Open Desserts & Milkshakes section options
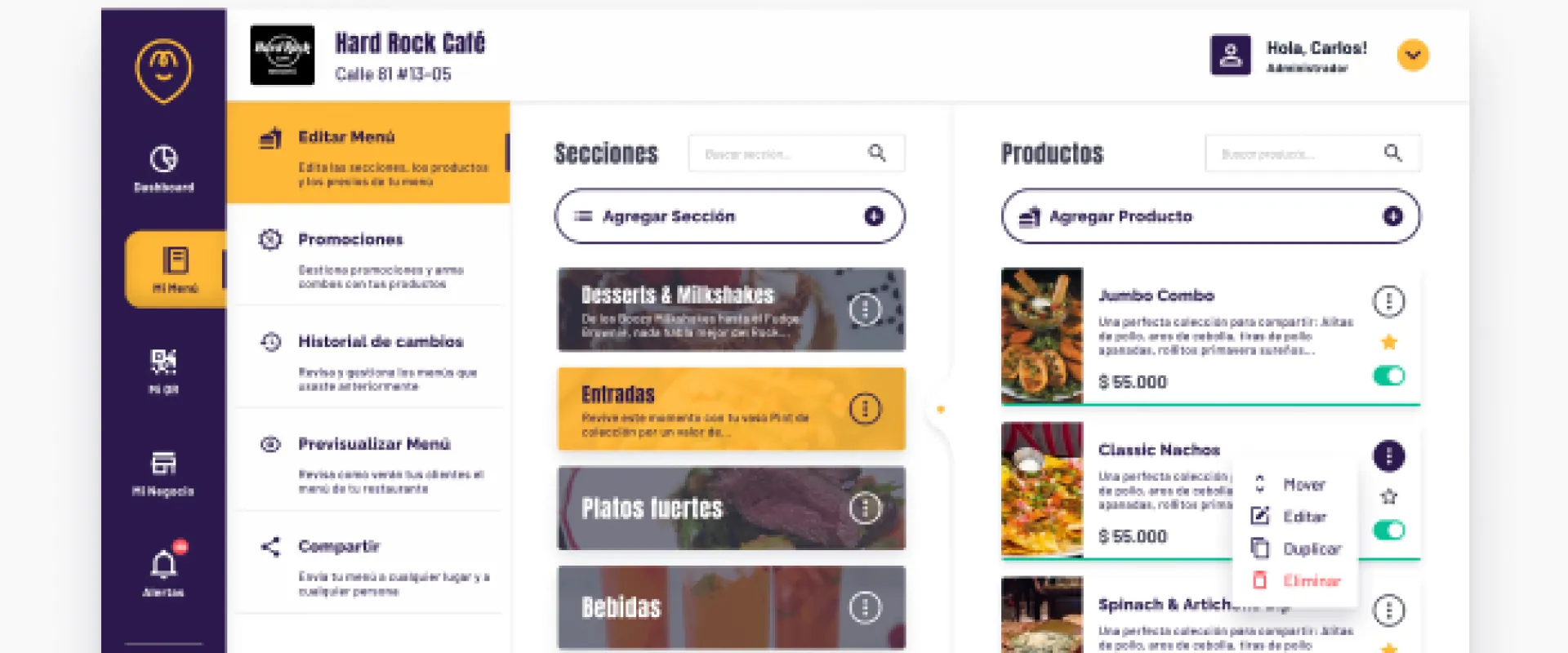This screenshot has width=1568, height=653. [865, 309]
